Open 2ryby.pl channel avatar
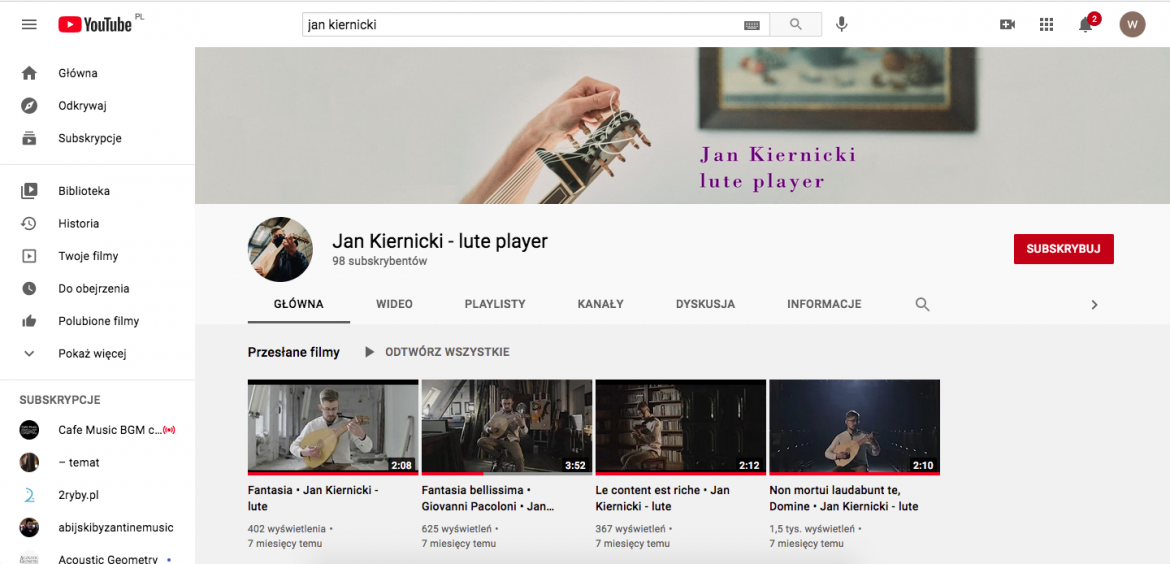 click(29, 495)
